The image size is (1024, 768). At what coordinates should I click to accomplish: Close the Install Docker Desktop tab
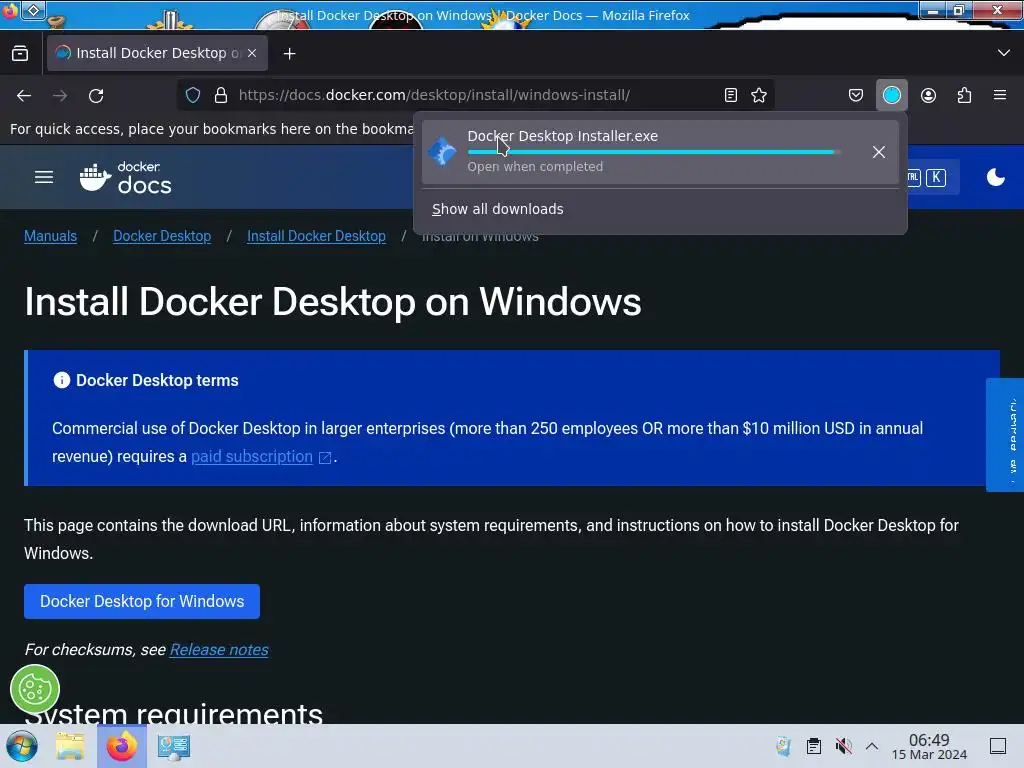pyautogui.click(x=252, y=53)
